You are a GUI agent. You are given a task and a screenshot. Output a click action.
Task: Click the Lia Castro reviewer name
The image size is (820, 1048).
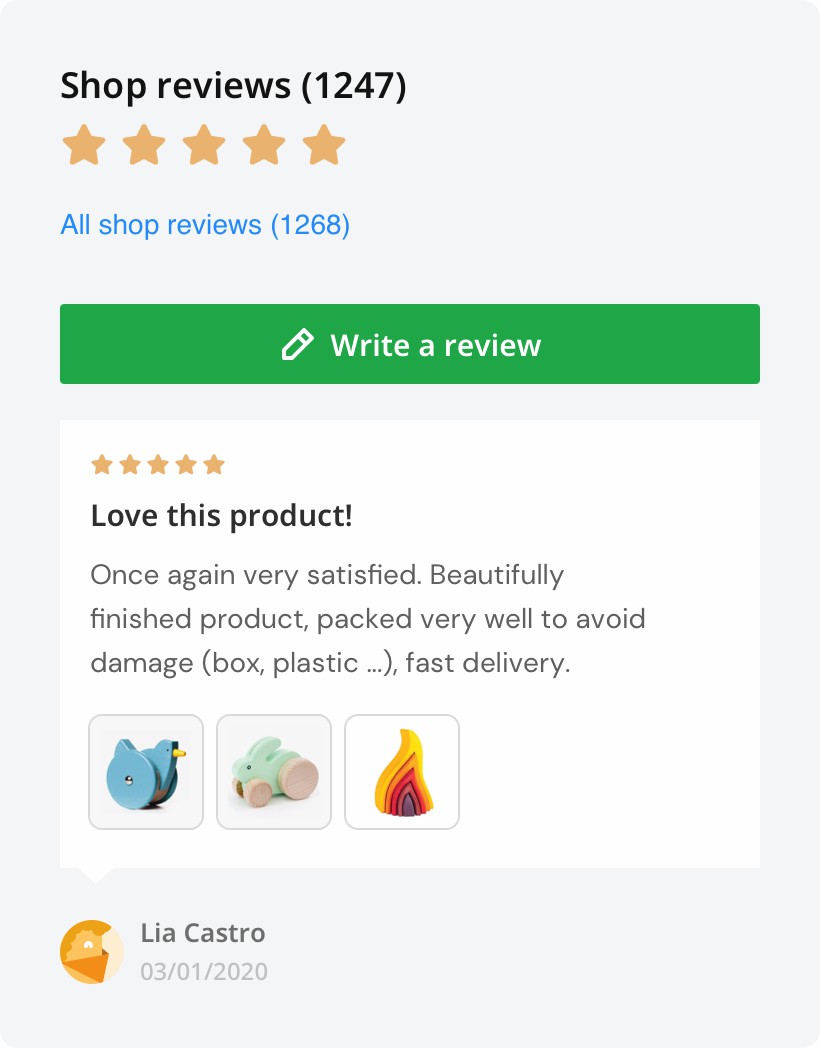(x=203, y=933)
